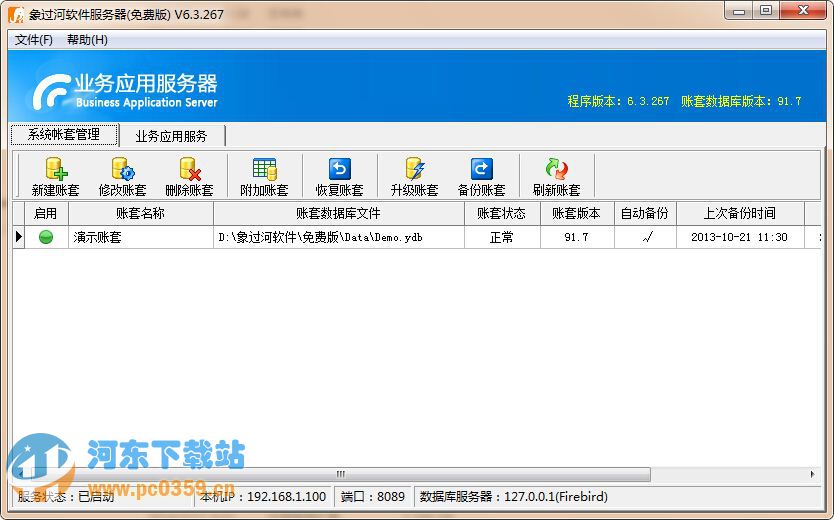
Task: Click the 端口：8089 status bar entry
Action: [x=372, y=497]
